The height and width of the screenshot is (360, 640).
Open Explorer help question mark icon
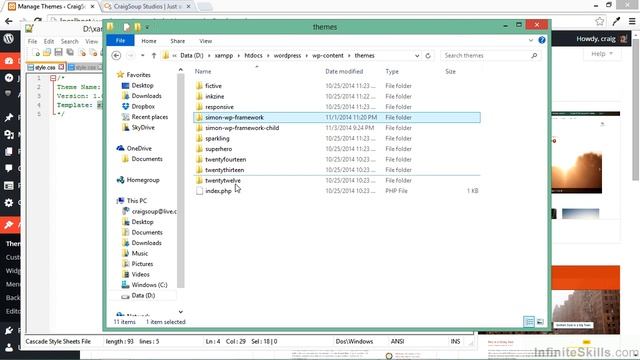tap(542, 40)
